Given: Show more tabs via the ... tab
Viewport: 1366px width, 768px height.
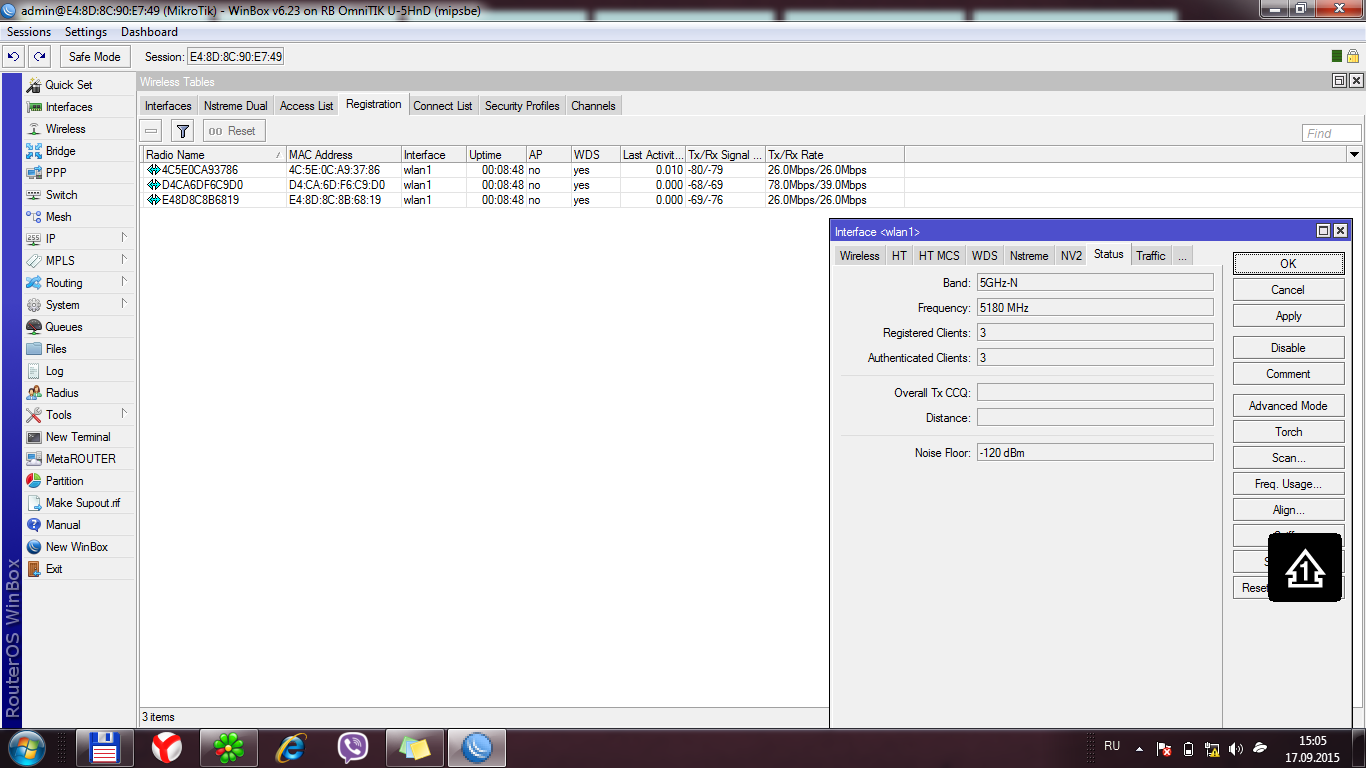Looking at the screenshot, I should click(1182, 256).
